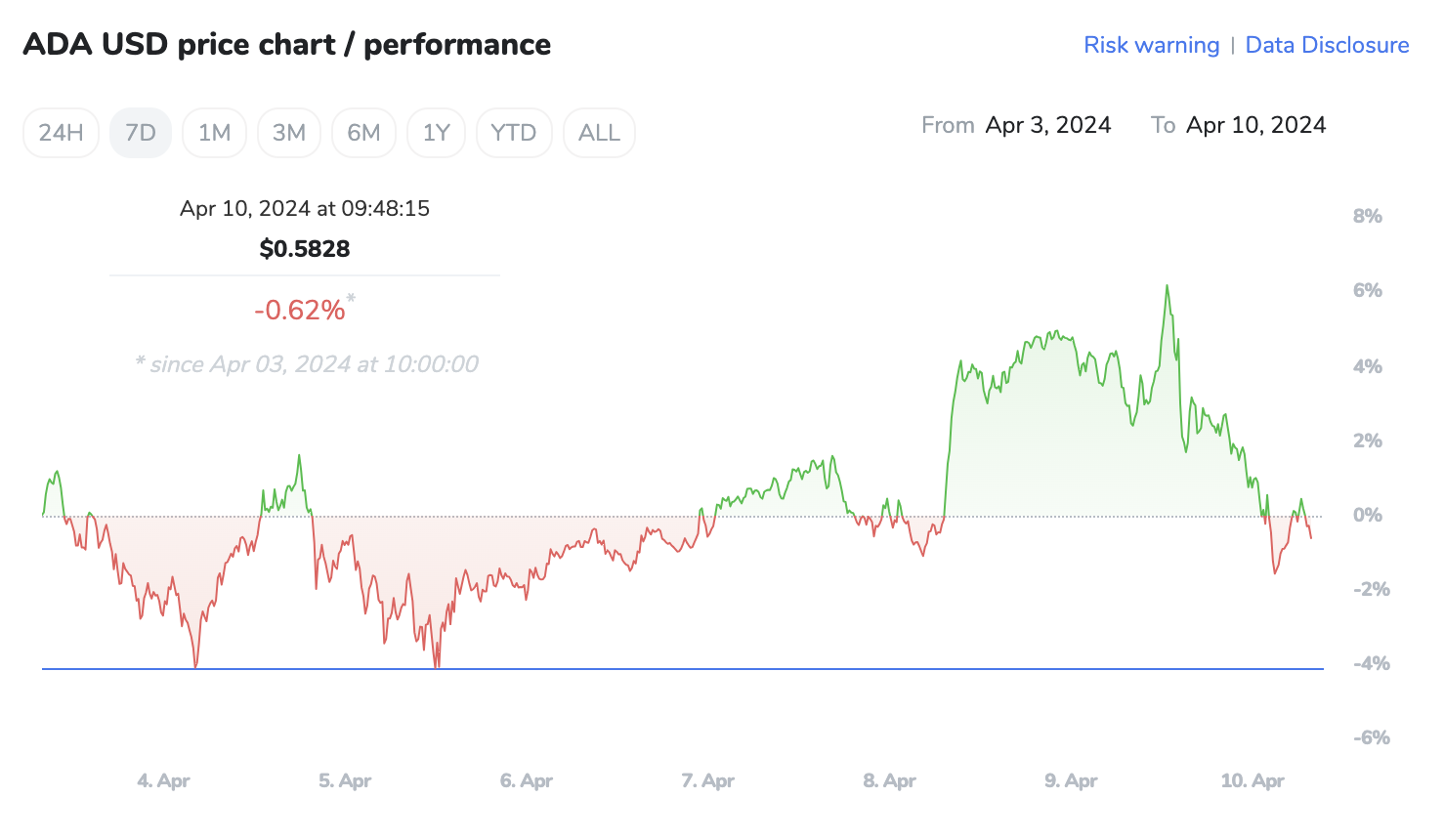Click the 4. Apr axis label
Screen dimensions: 1444x840
click(163, 780)
